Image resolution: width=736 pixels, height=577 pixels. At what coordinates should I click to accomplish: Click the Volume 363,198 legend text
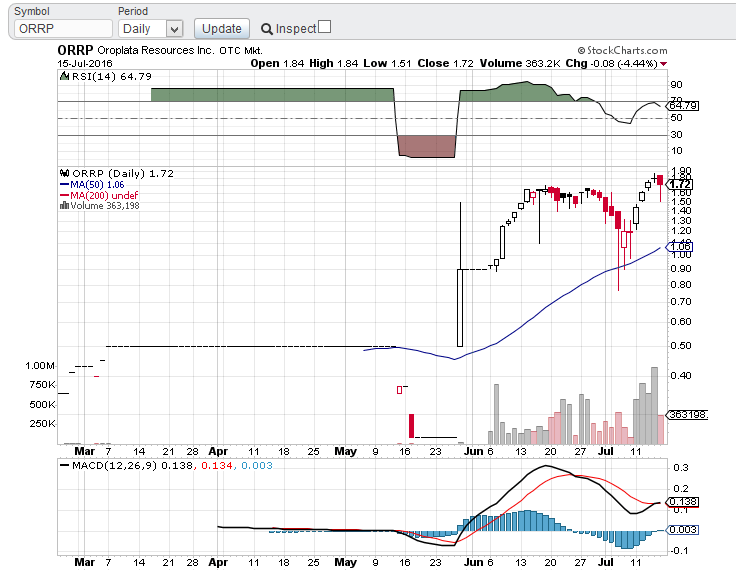[x=105, y=206]
